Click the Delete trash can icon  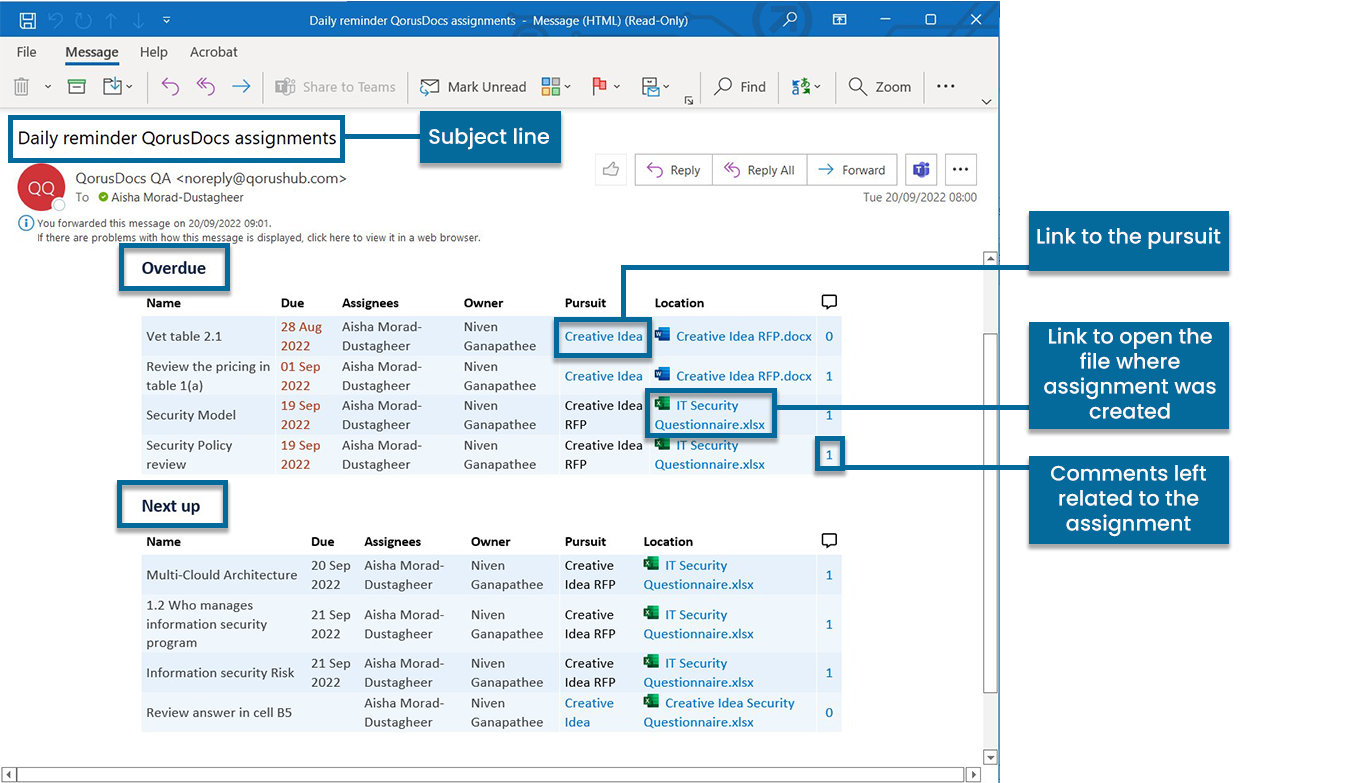click(x=22, y=87)
